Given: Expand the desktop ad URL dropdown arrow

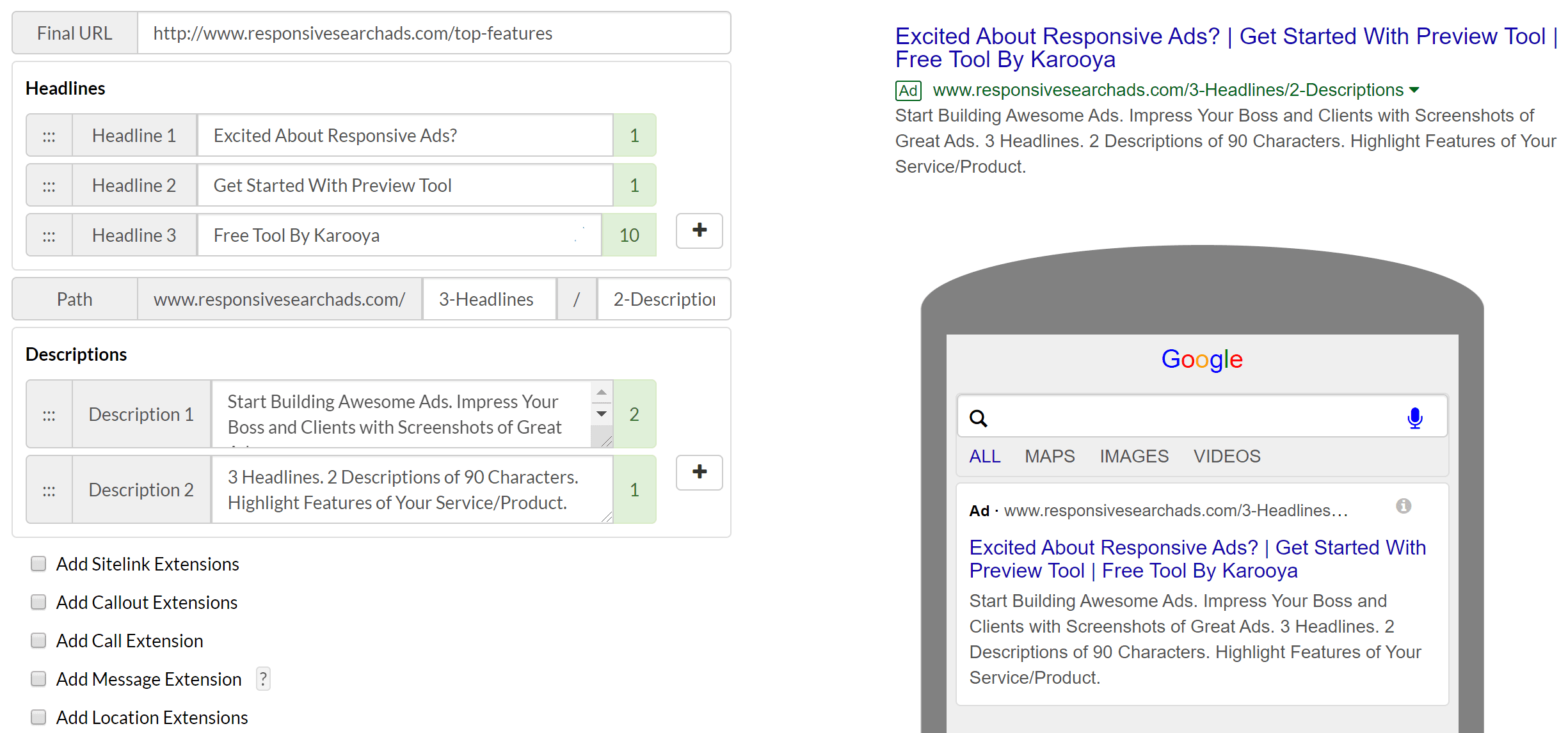Looking at the screenshot, I should (1414, 90).
